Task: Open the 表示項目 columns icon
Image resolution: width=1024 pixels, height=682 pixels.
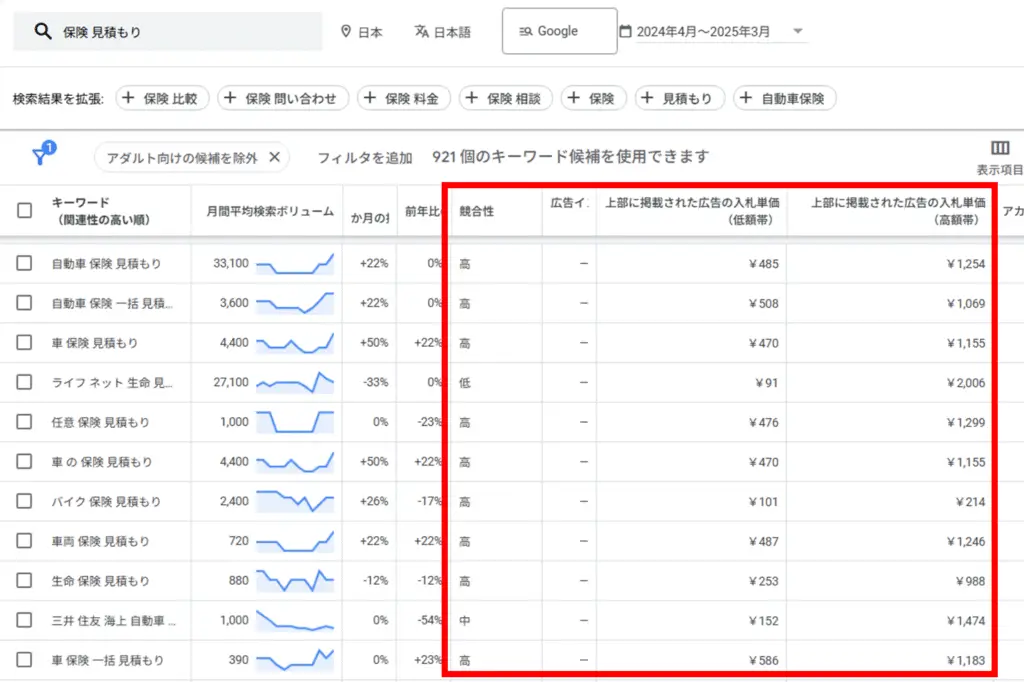Action: (x=1000, y=148)
